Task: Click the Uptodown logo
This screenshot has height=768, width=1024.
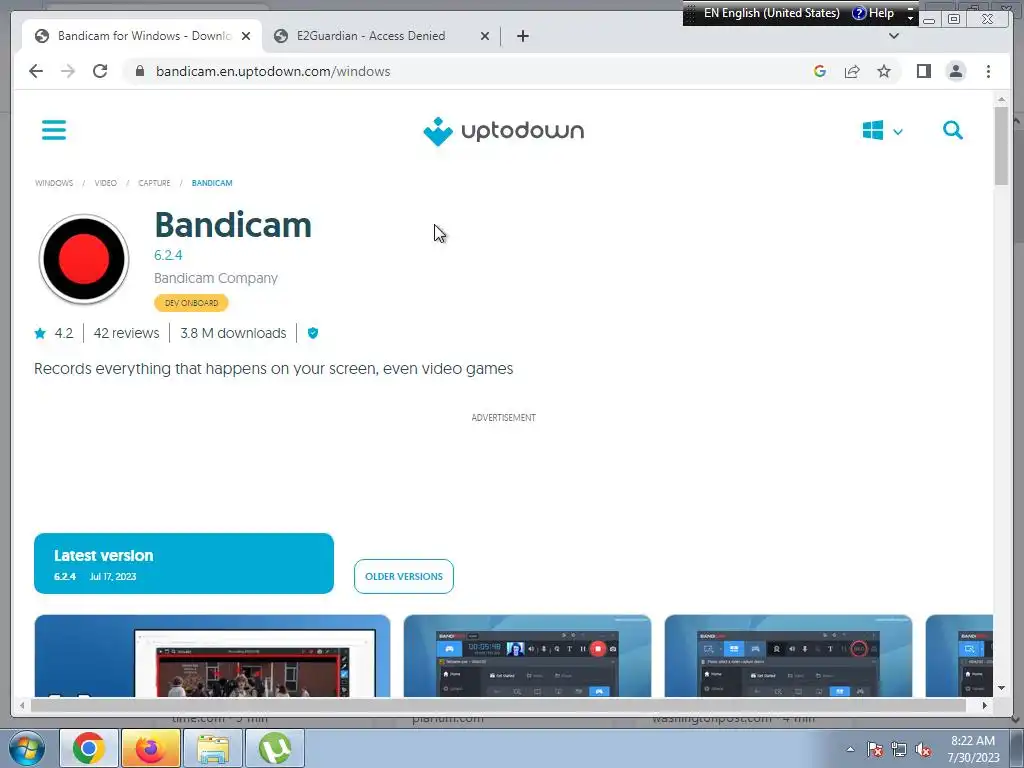Action: (504, 131)
